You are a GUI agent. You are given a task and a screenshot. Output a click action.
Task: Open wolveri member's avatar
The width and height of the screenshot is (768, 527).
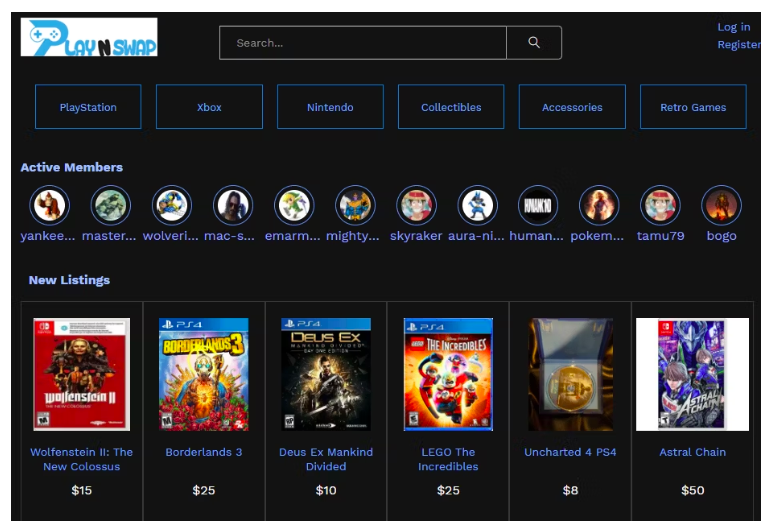pos(172,205)
